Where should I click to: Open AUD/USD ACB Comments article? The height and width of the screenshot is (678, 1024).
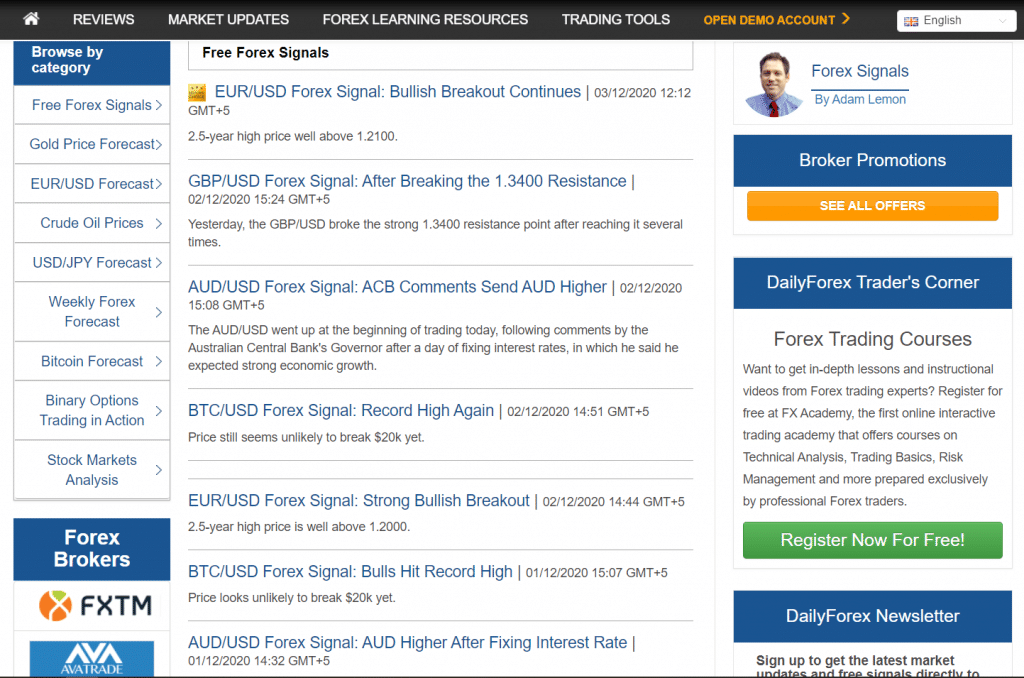397,287
